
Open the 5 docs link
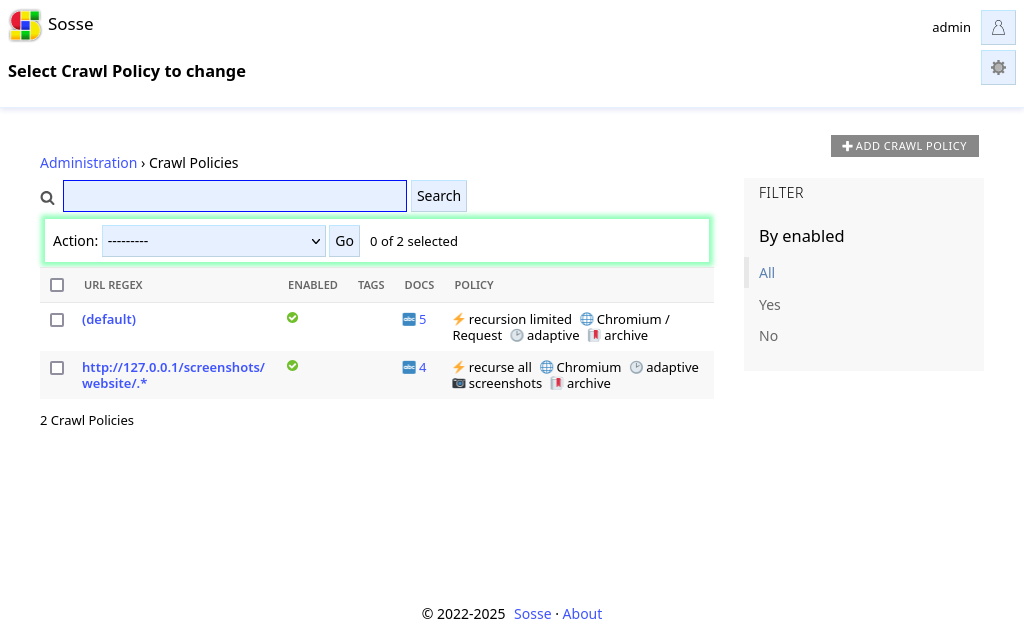click(x=423, y=319)
